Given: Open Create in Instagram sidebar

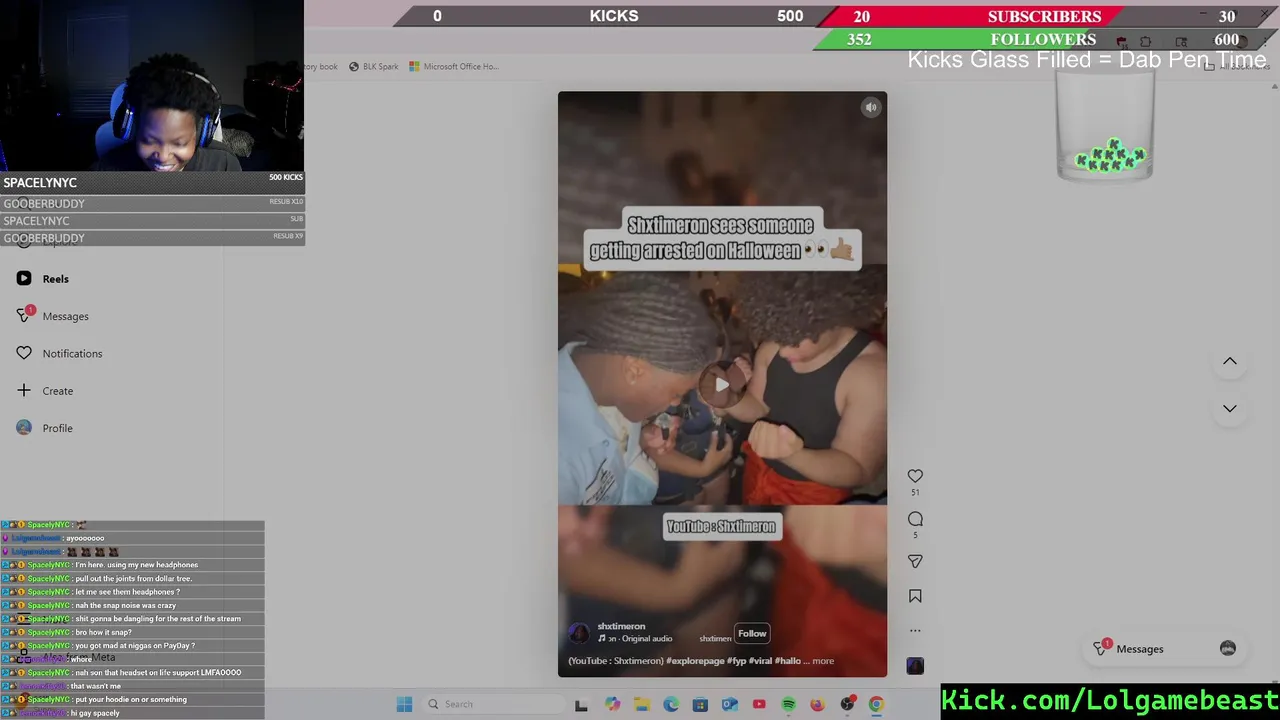Looking at the screenshot, I should pyautogui.click(x=45, y=391).
